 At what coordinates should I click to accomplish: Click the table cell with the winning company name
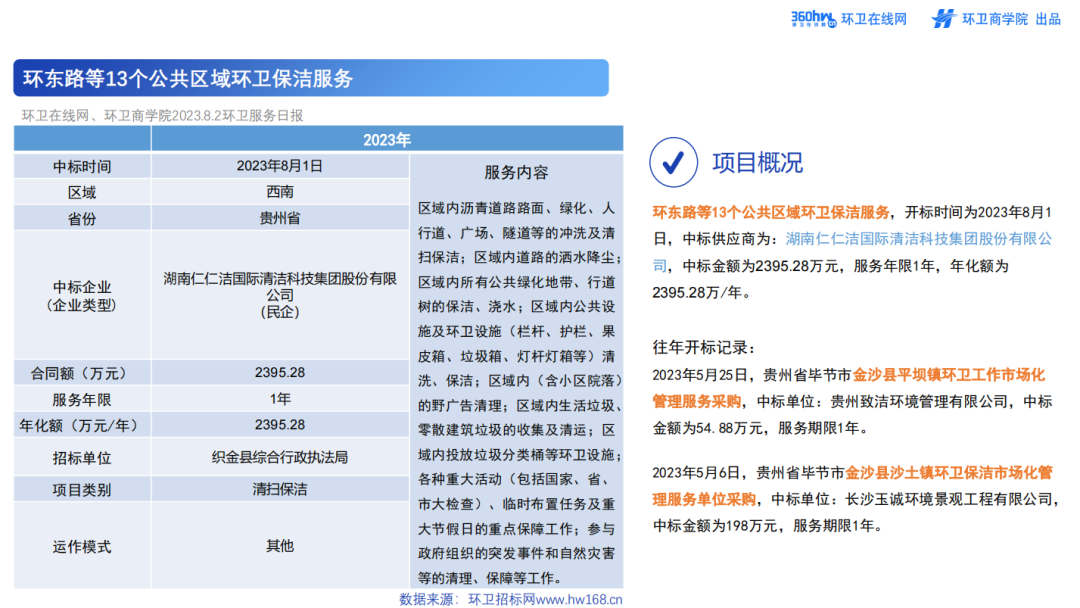pos(280,295)
